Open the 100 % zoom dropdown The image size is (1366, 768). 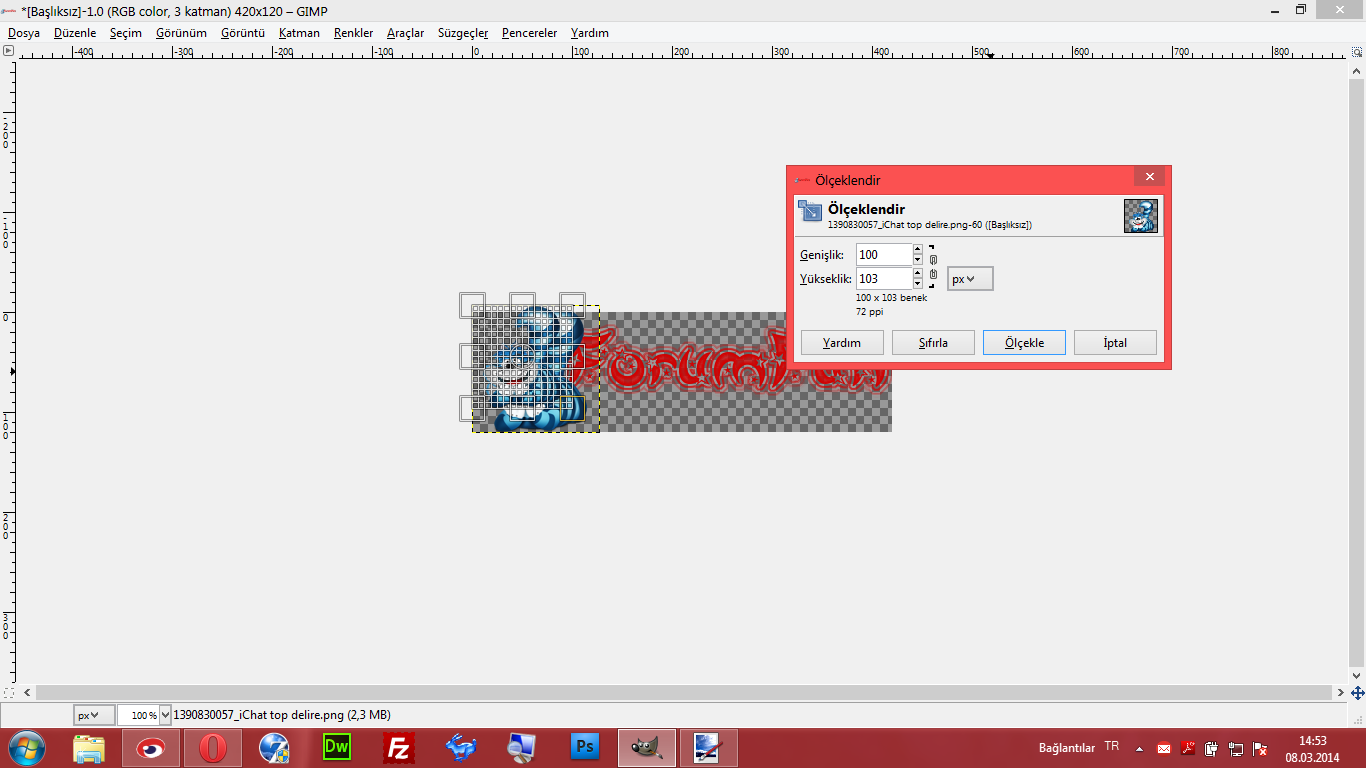coord(165,715)
